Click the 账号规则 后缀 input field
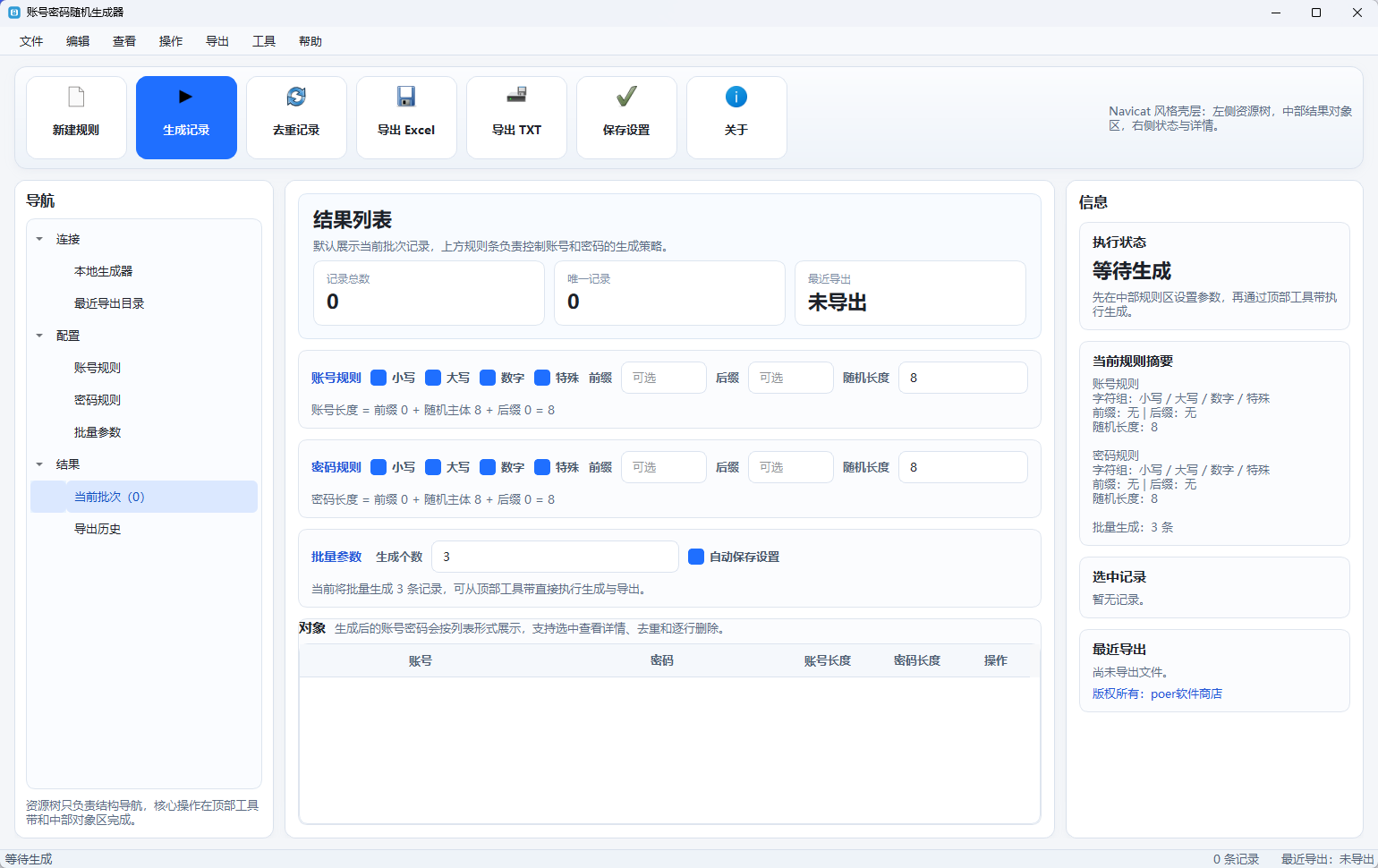This screenshot has height=868, width=1378. point(791,378)
